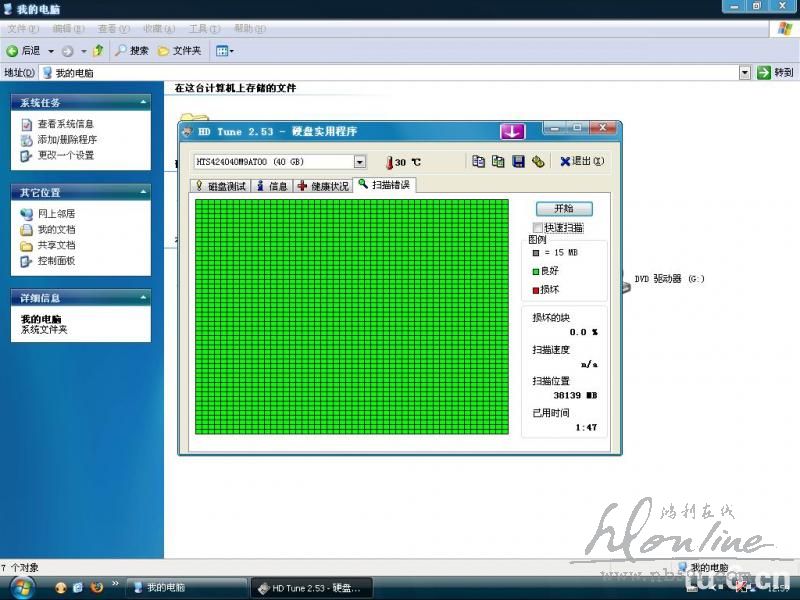Image resolution: width=800 pixels, height=600 pixels.
Task: Click the 地址 address bar field
Action: click(390, 73)
